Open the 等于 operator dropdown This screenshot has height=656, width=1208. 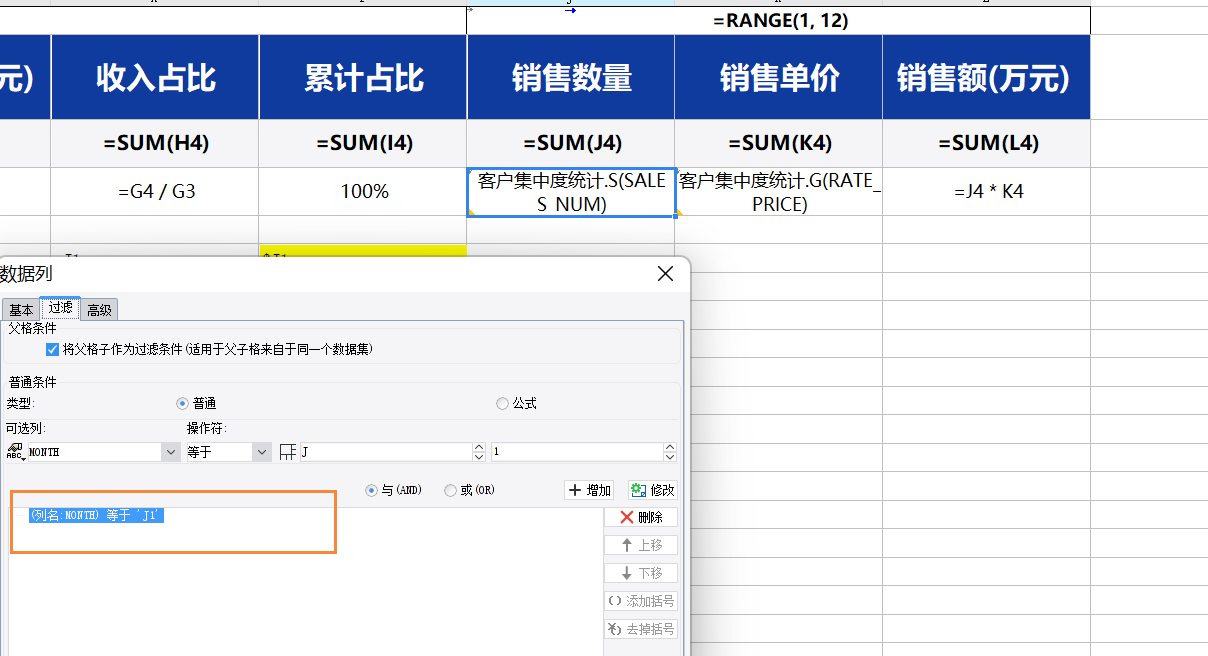coord(262,452)
